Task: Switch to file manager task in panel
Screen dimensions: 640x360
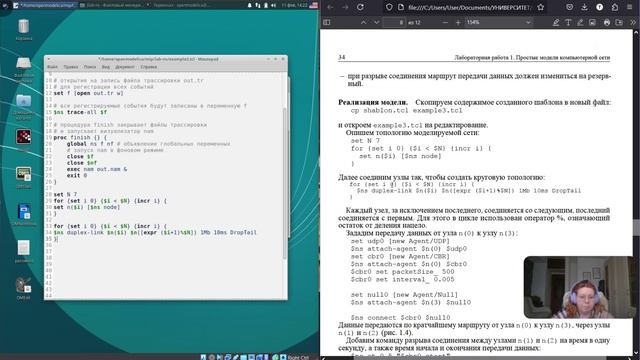Action: click(110, 5)
